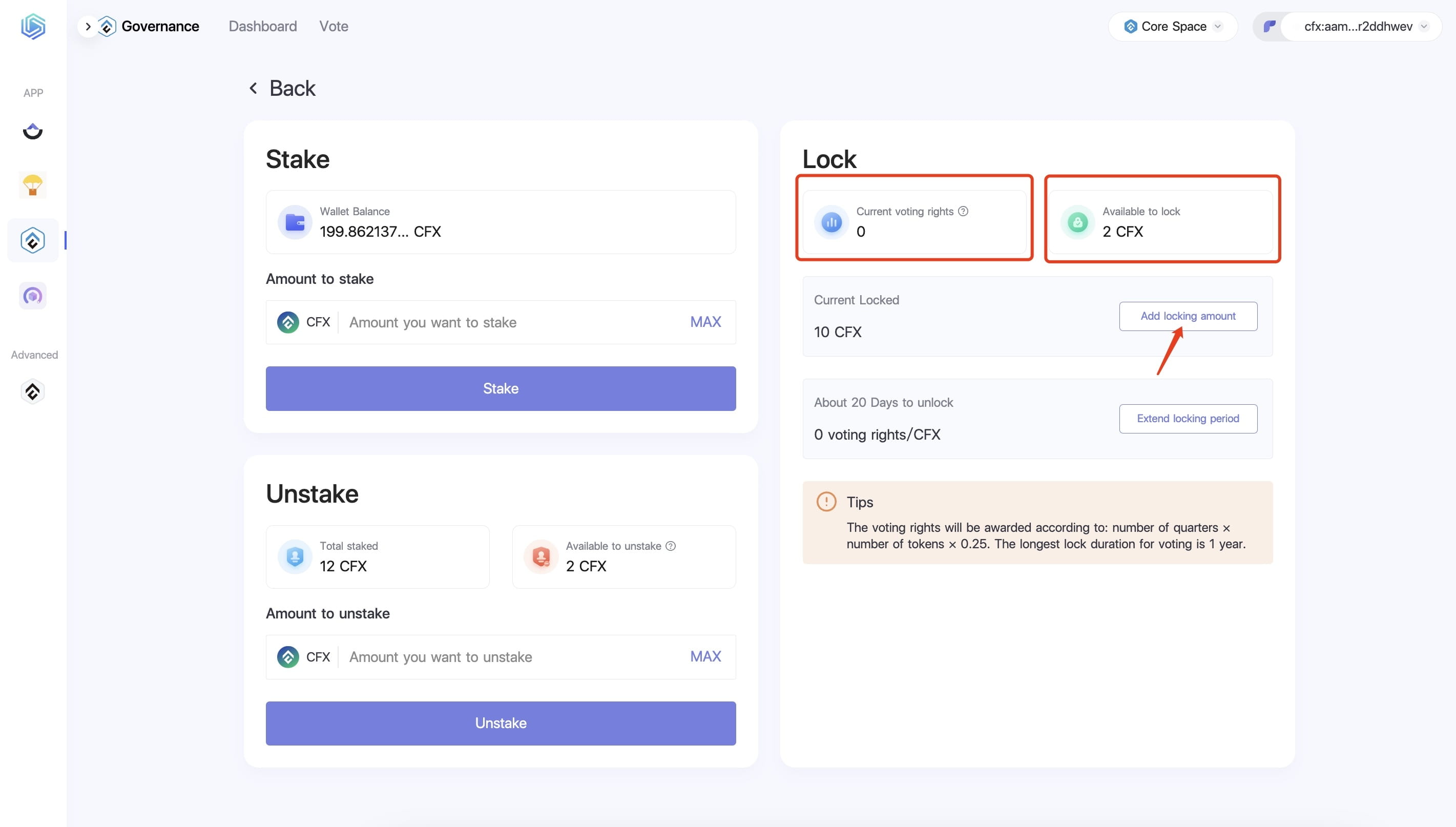This screenshot has width=1456, height=827.
Task: Expand the sidebar with the chevron toggle
Action: tap(88, 26)
